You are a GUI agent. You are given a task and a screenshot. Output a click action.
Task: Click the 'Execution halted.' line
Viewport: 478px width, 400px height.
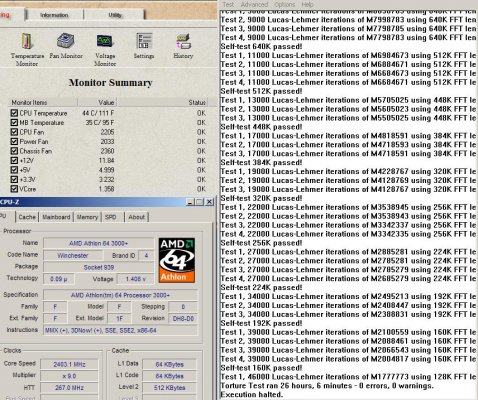coord(252,395)
